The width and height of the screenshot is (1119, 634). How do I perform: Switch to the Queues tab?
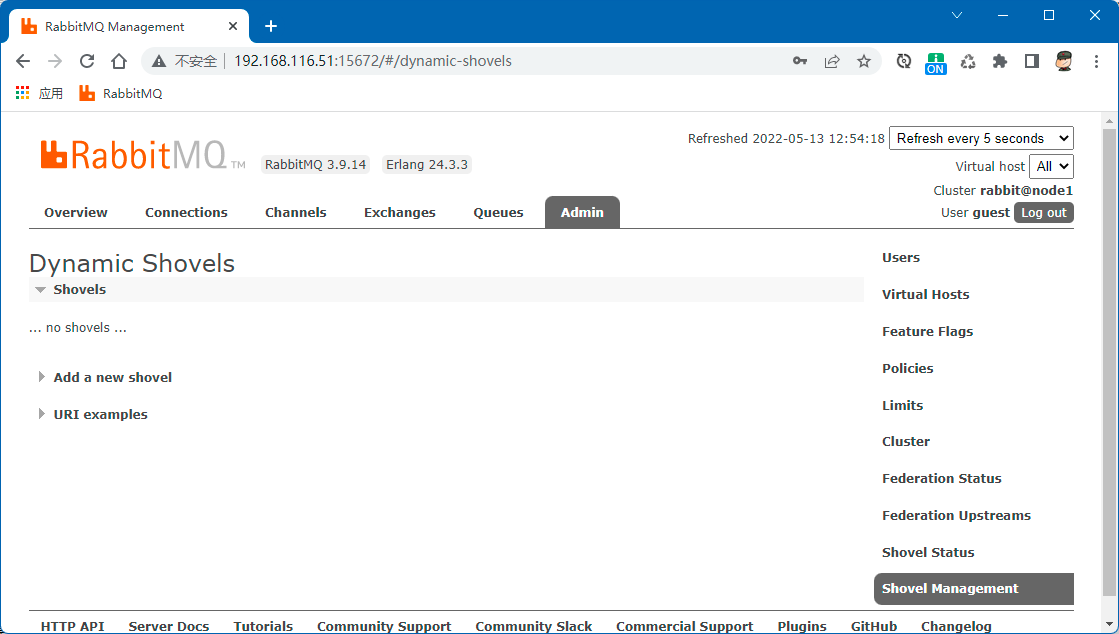(x=498, y=213)
